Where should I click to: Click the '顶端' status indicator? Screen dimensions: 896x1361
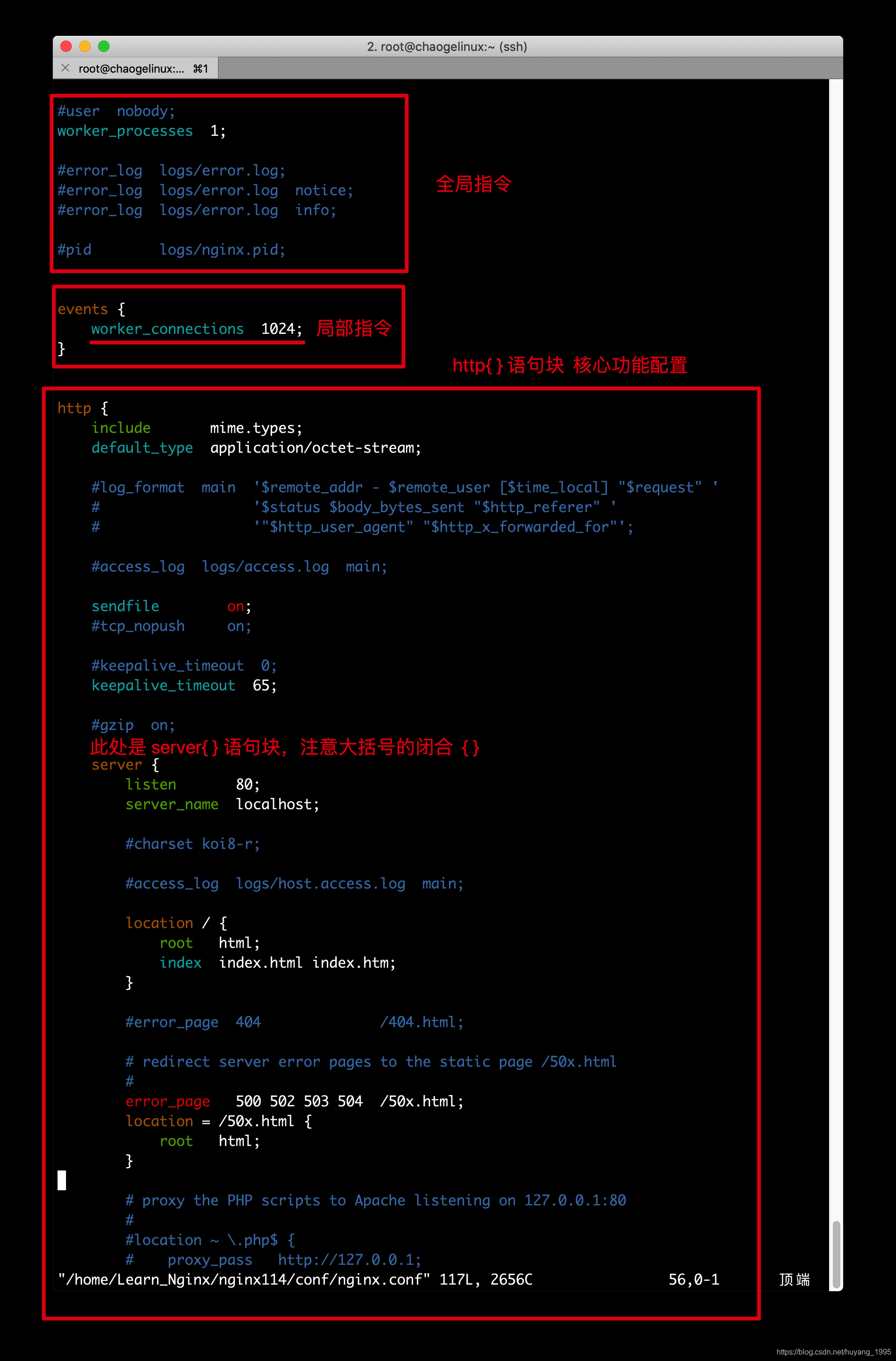794,1280
